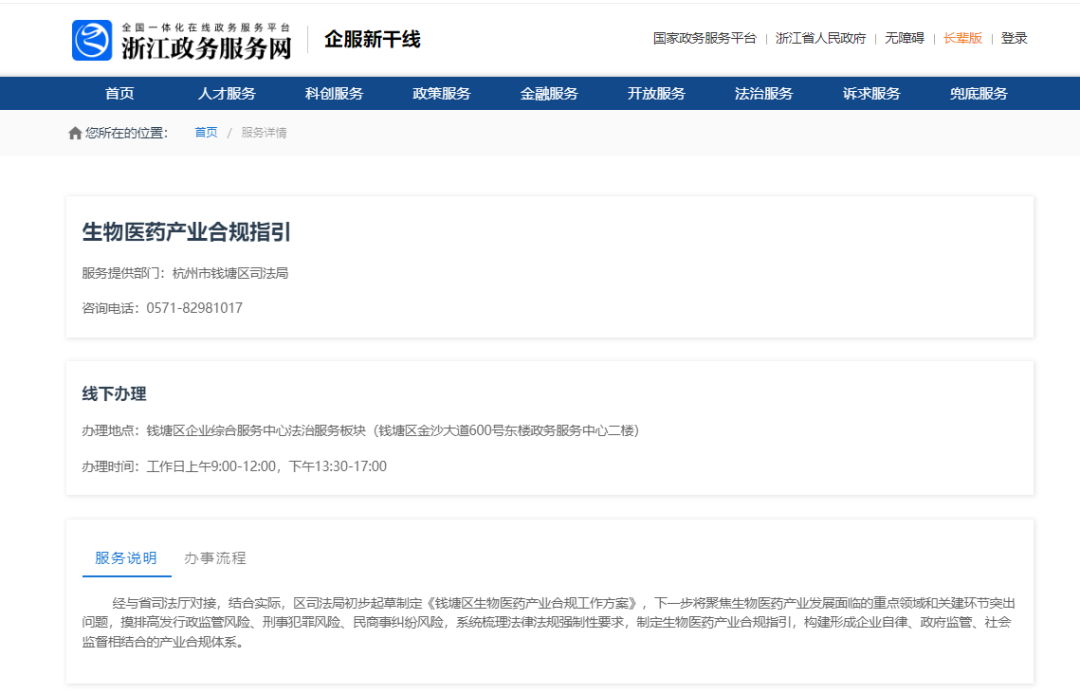Switch to the 办事流程 tab
This screenshot has height=693, width=1080.
[x=215, y=558]
